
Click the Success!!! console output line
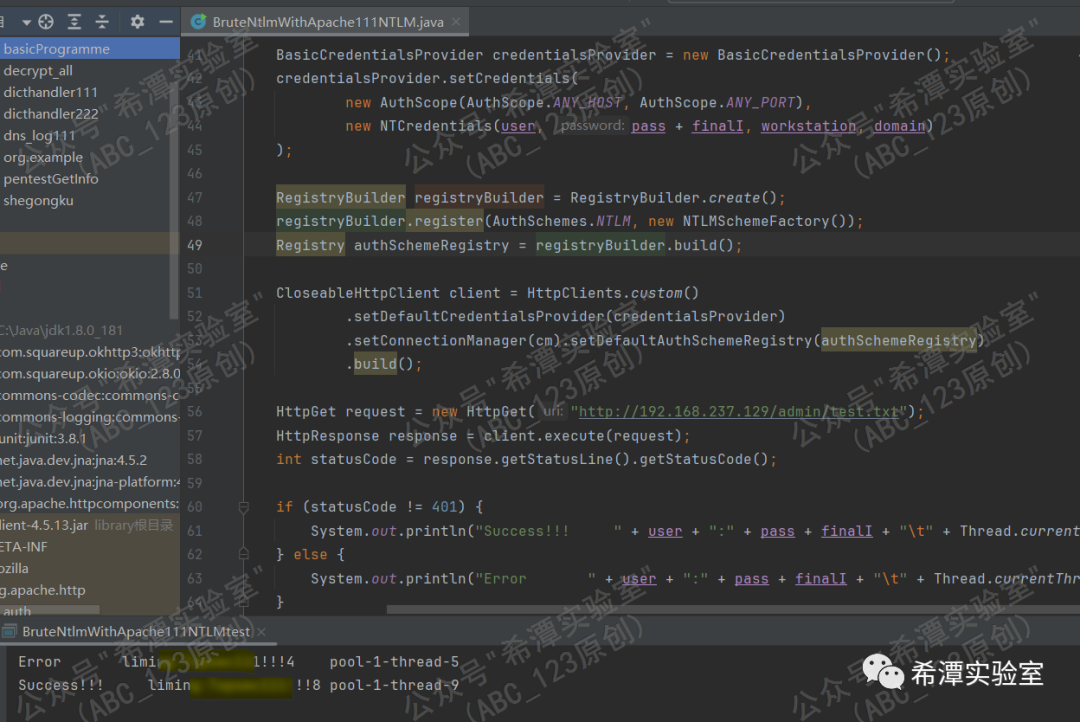click(x=238, y=685)
